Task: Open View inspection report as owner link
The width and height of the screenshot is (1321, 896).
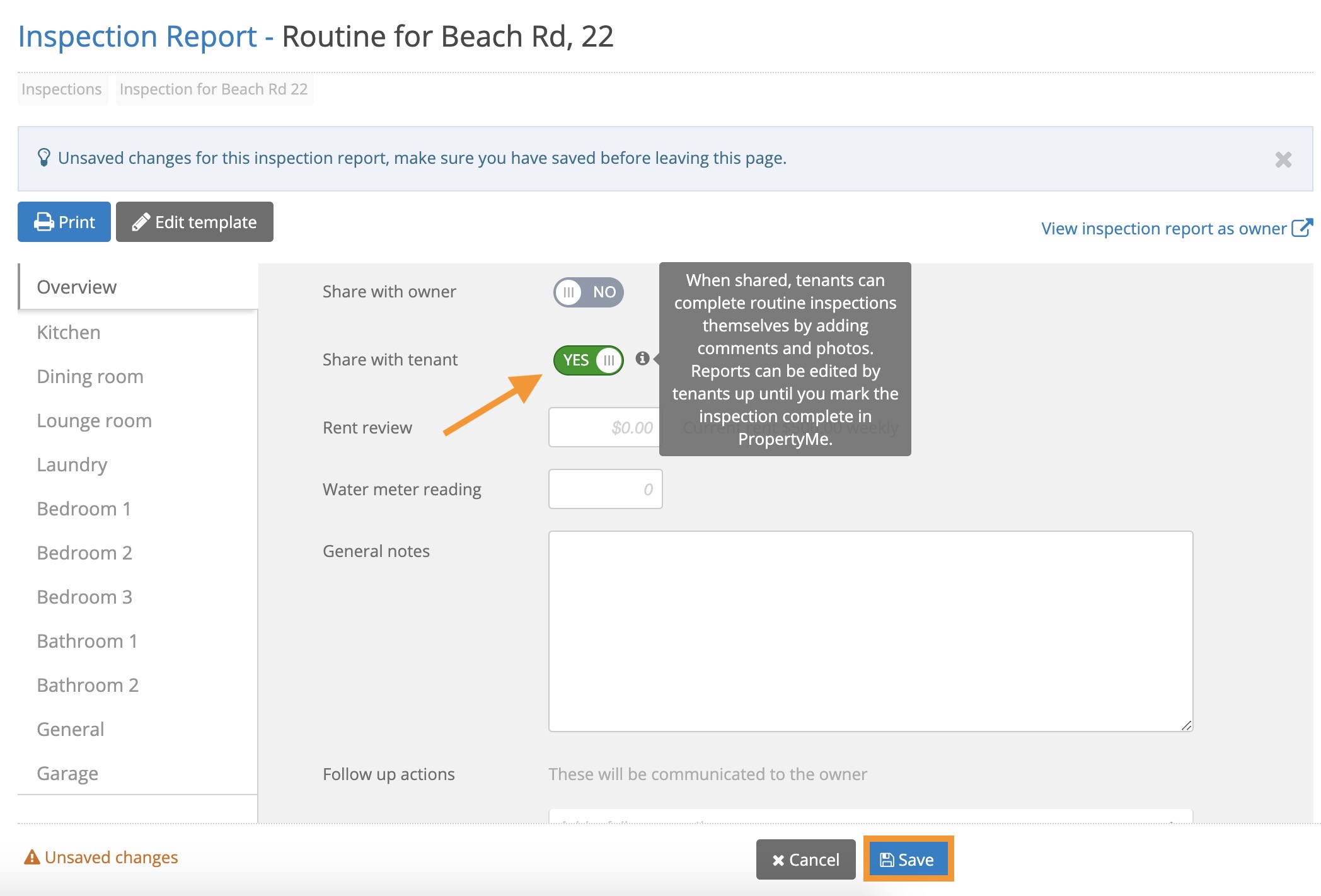Action: coord(1163,228)
